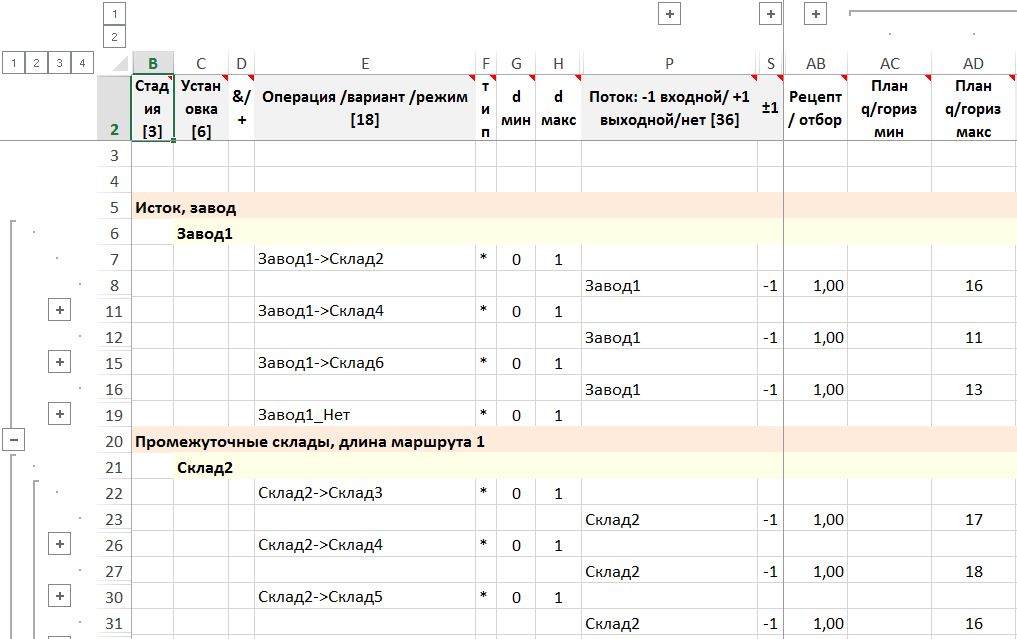Screen dimensions: 1017x639
Task: Expand column group above column AB
Action: click(815, 14)
